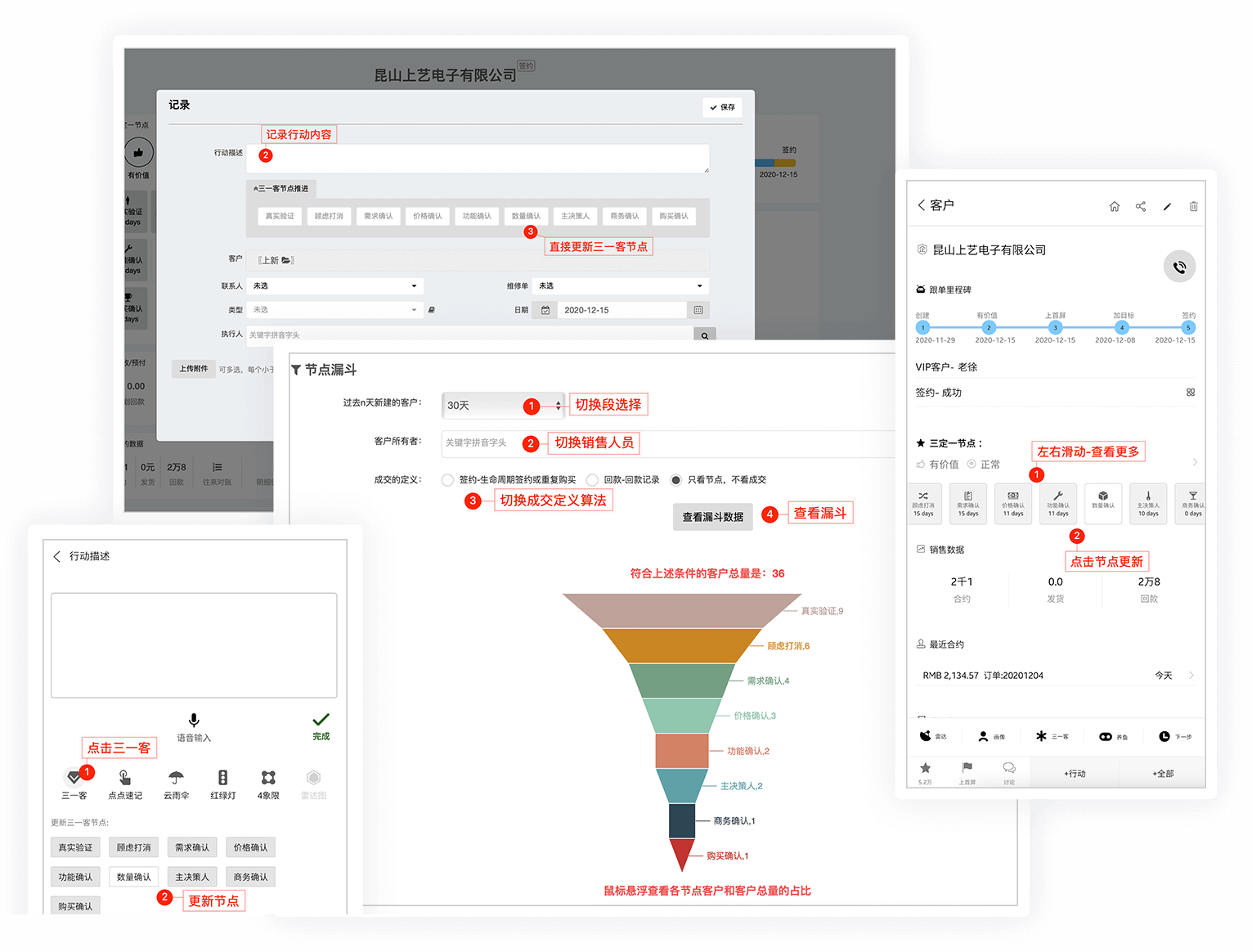The image size is (1252, 952).
Task: Open 需求确认 15 days node card
Action: 968,504
